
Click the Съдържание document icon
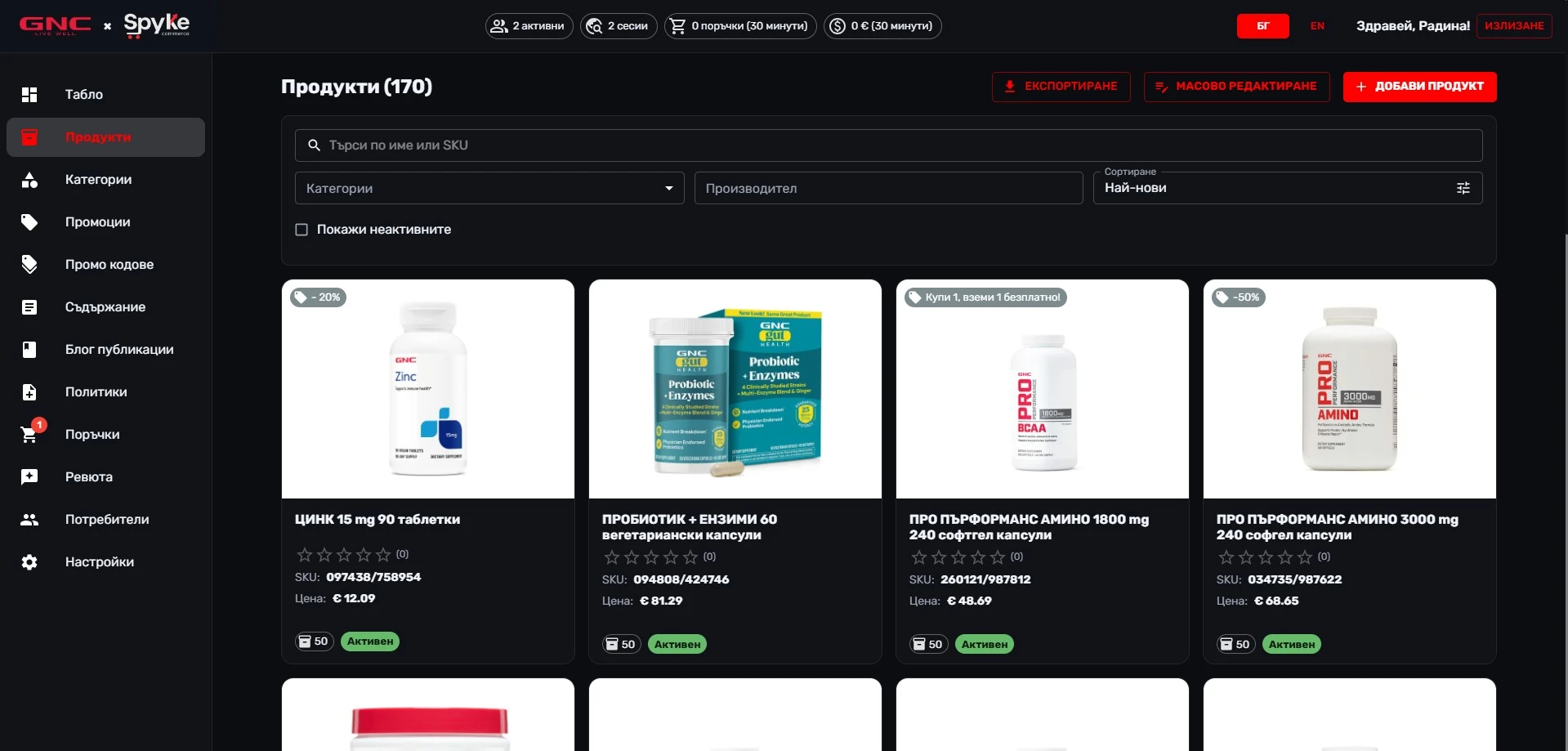click(29, 307)
